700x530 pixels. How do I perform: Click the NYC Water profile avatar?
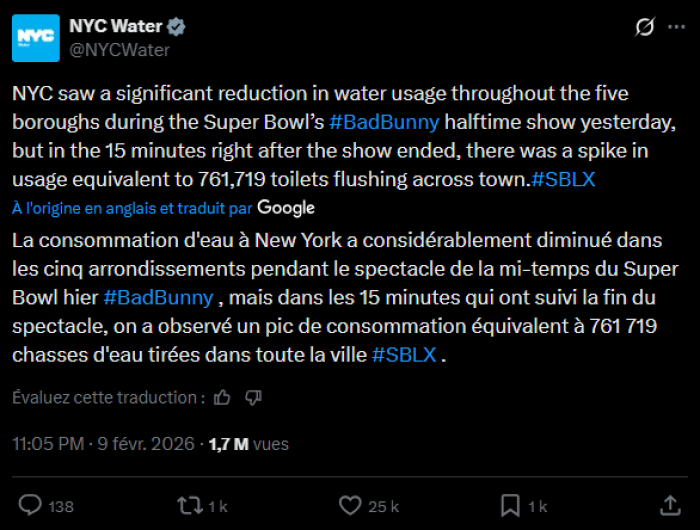click(36, 38)
